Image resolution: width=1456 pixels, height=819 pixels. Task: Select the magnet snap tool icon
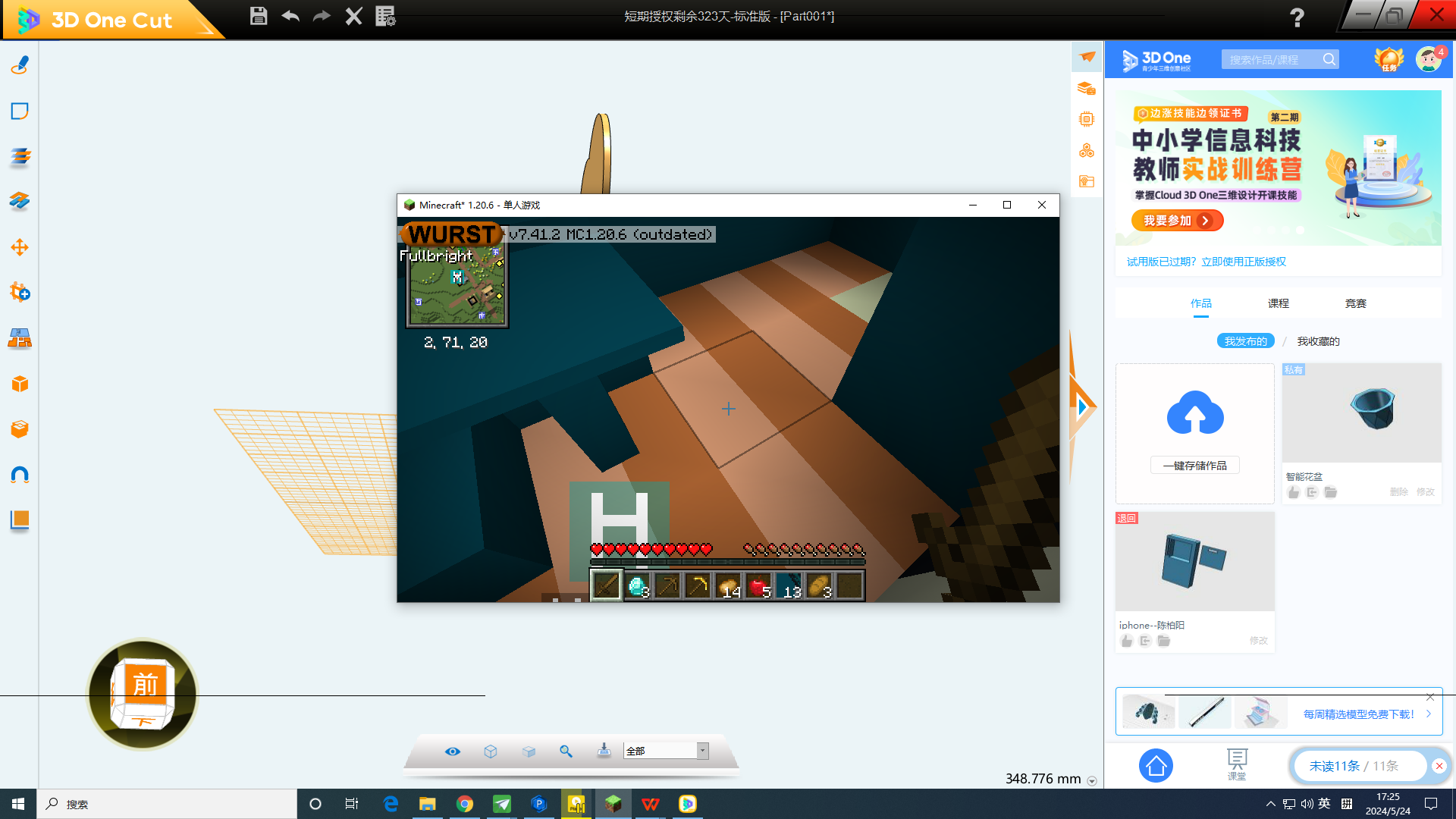click(x=20, y=475)
